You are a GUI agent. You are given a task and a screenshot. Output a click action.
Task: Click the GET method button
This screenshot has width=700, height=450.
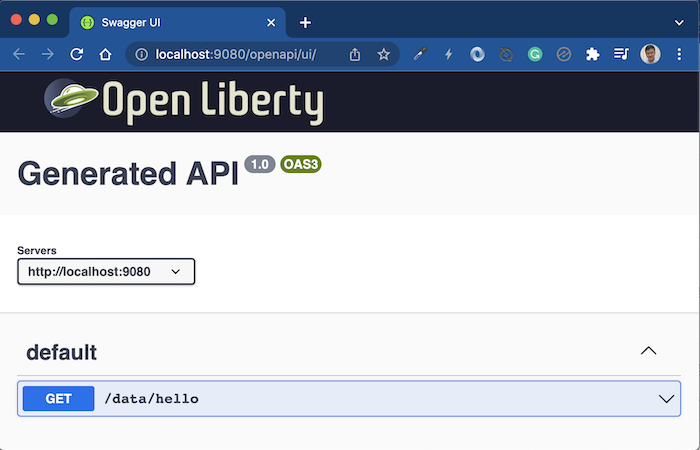(58, 399)
